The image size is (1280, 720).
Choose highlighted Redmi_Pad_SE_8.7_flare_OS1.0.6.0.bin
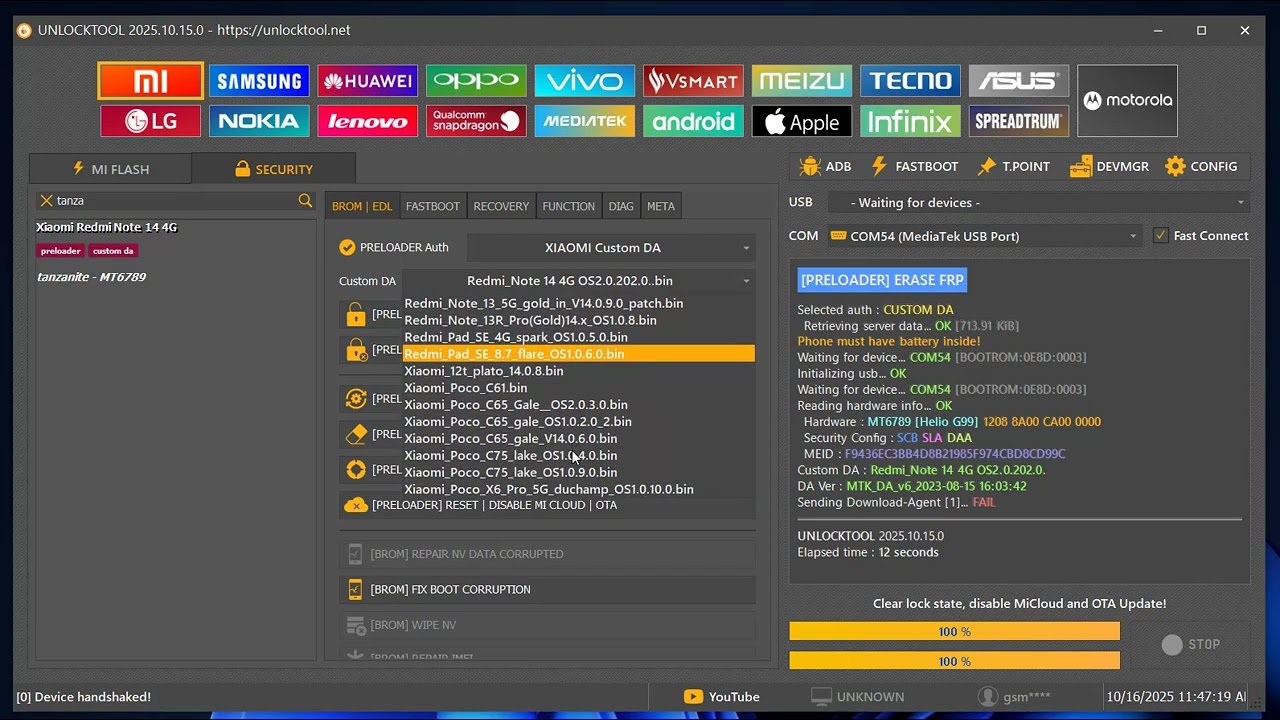(x=579, y=354)
